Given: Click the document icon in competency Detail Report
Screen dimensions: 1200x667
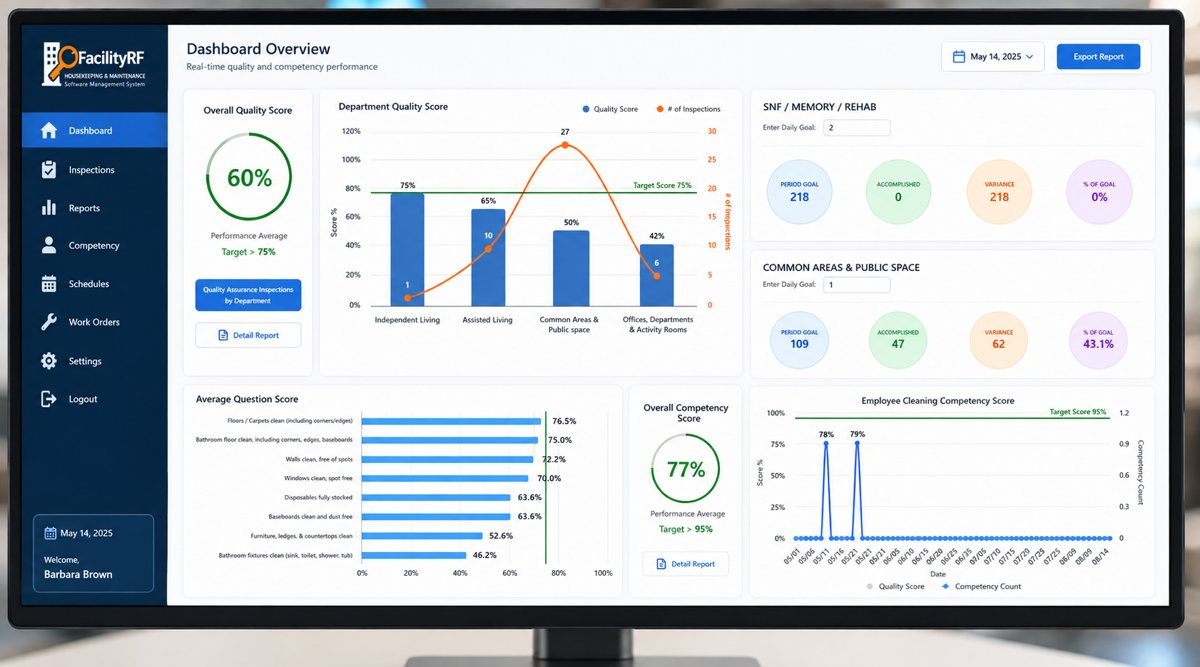Looking at the screenshot, I should click(661, 564).
